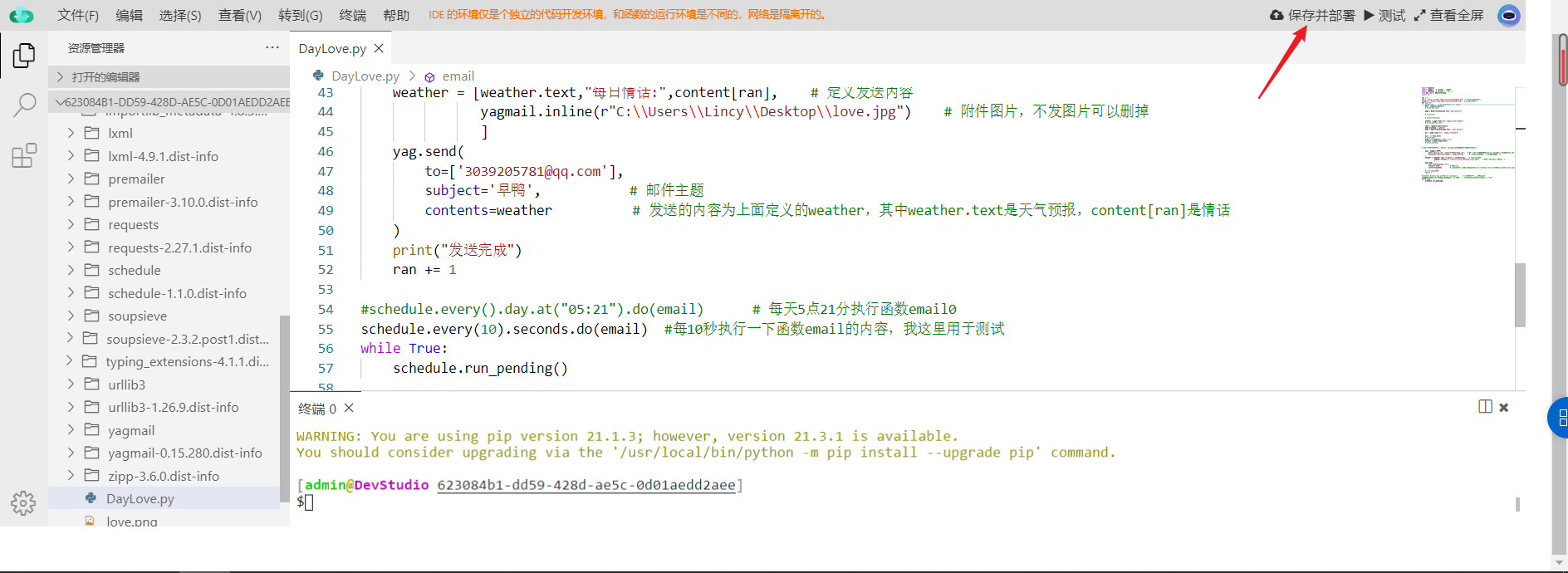Open the Search magnifier in the activity bar
1568x573 pixels.
(24, 105)
